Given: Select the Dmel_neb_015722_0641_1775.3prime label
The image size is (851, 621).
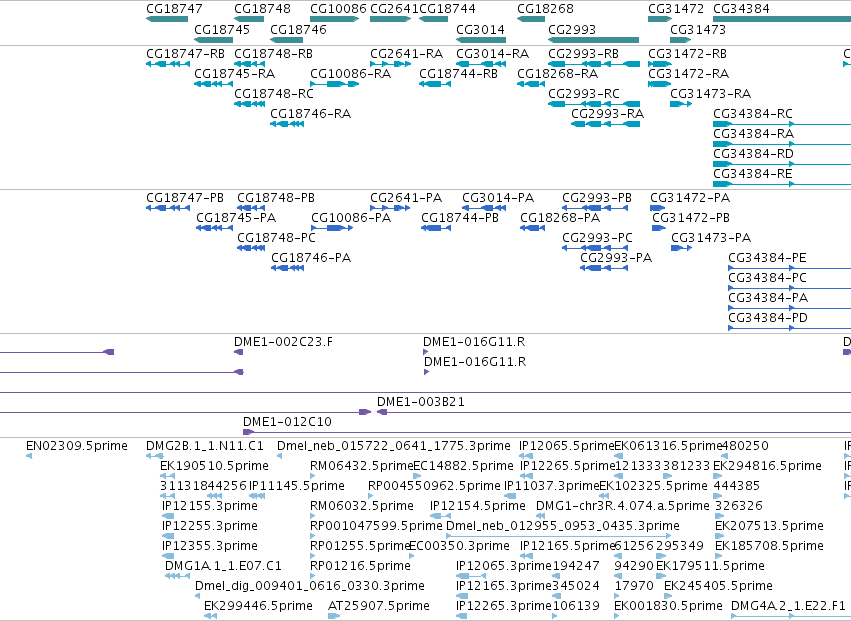Looking at the screenshot, I should [x=394, y=446].
